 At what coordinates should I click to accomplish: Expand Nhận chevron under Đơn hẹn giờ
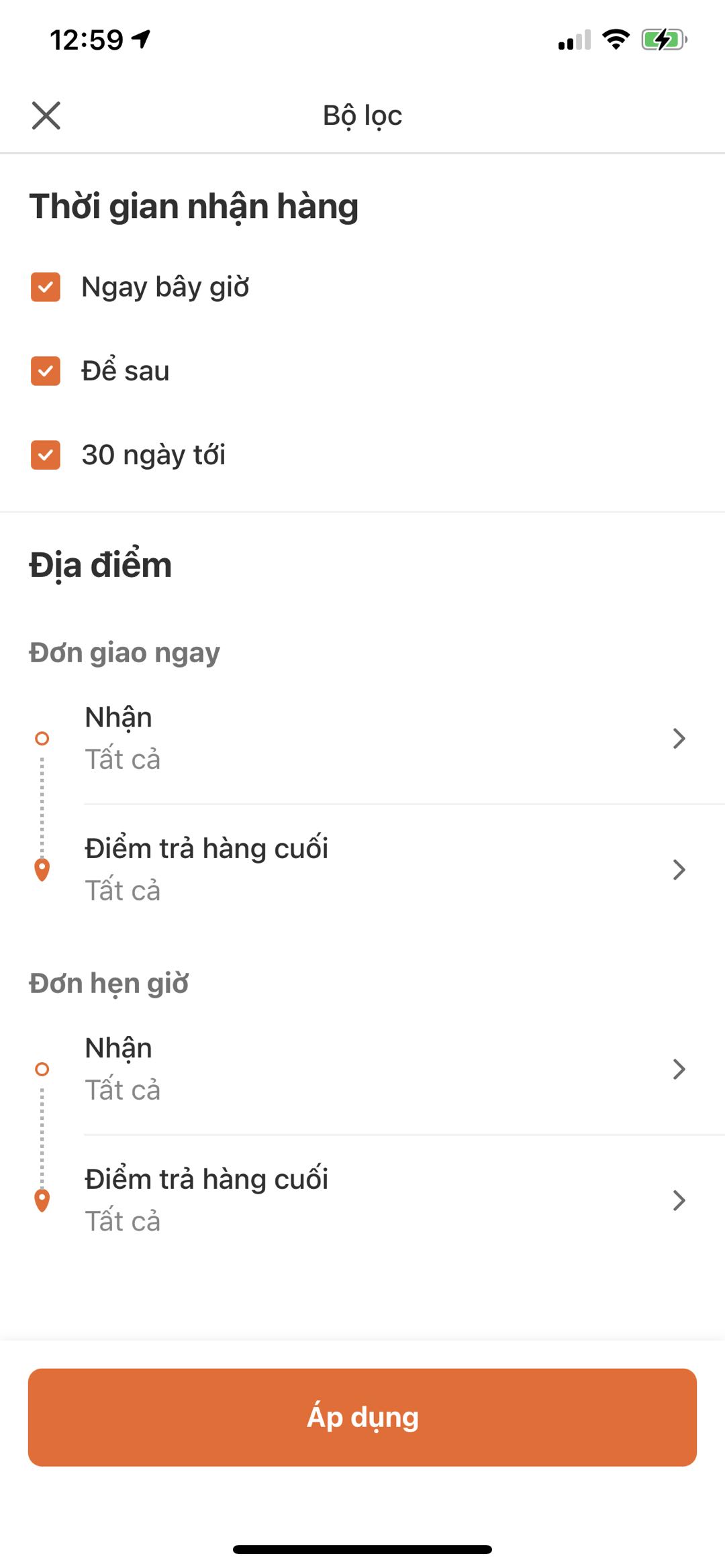click(679, 1069)
